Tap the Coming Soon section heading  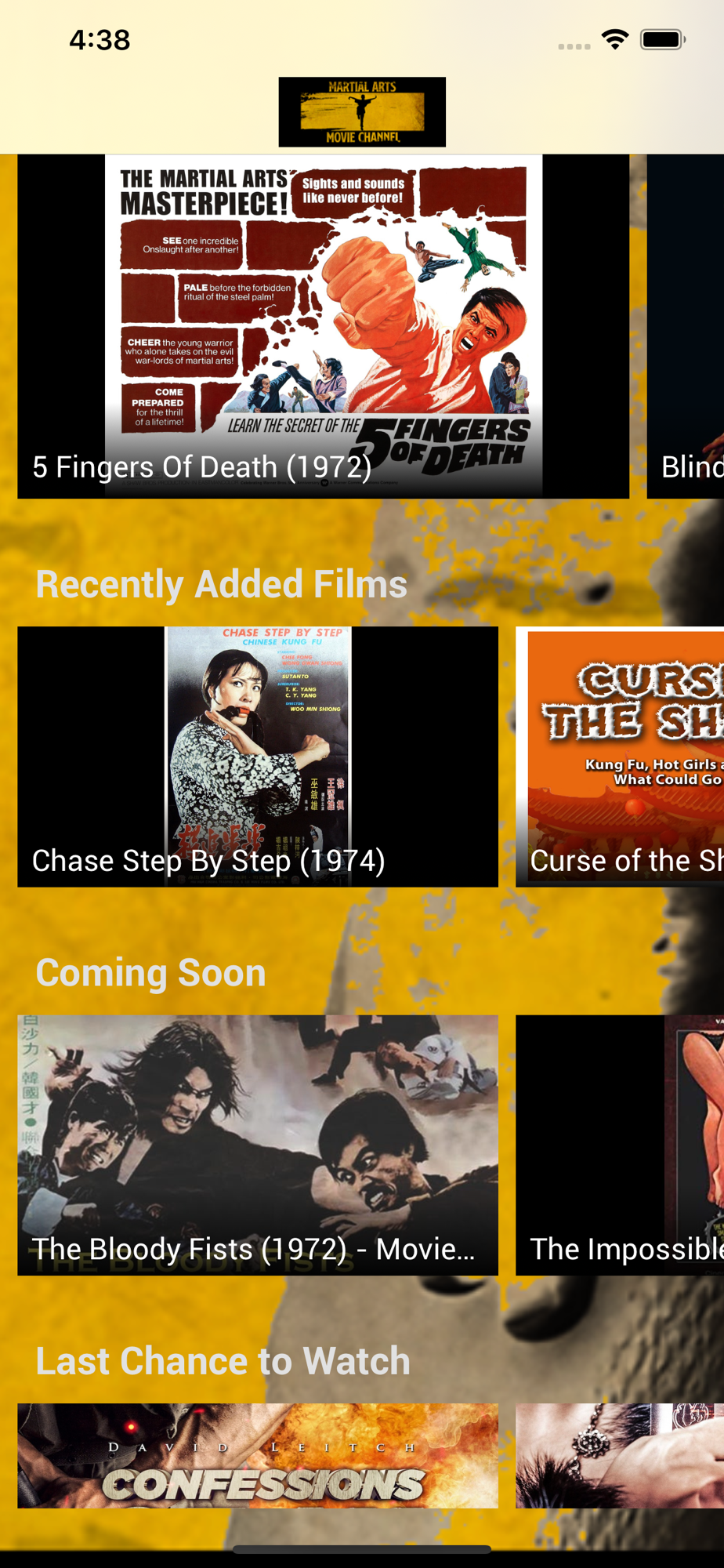pyautogui.click(x=151, y=973)
